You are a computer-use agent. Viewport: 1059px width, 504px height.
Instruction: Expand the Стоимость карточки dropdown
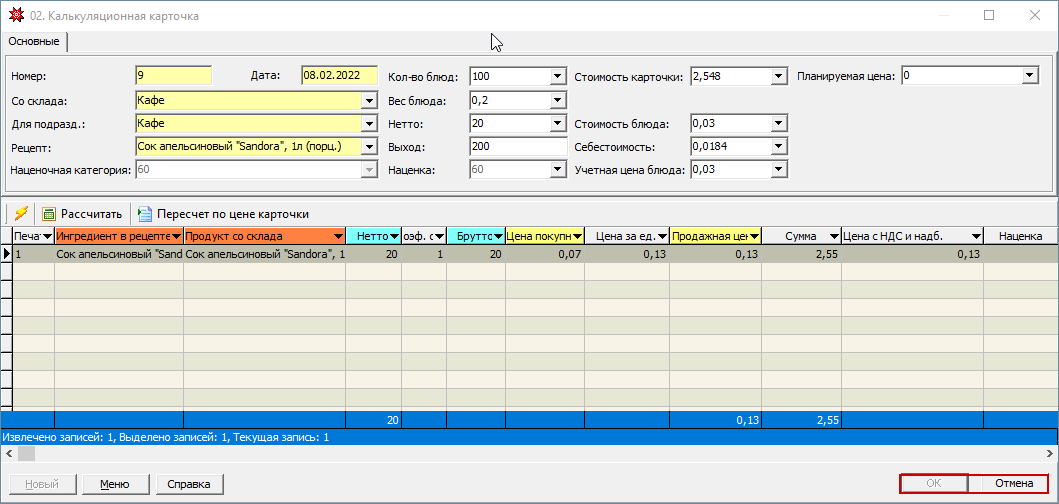(779, 76)
